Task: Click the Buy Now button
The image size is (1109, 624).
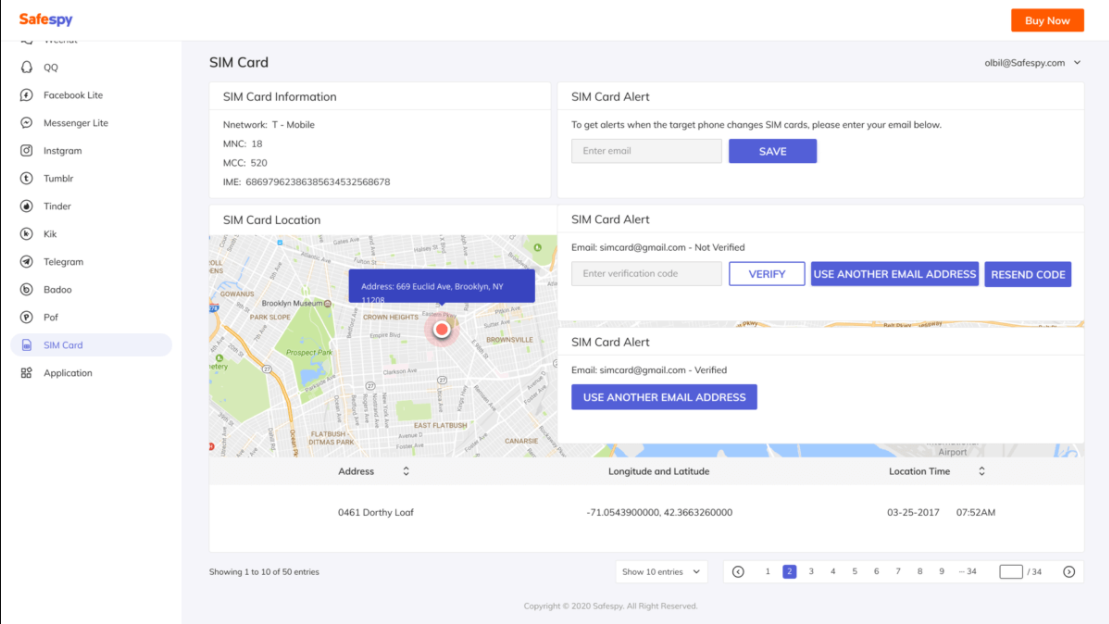Action: coord(1047,21)
